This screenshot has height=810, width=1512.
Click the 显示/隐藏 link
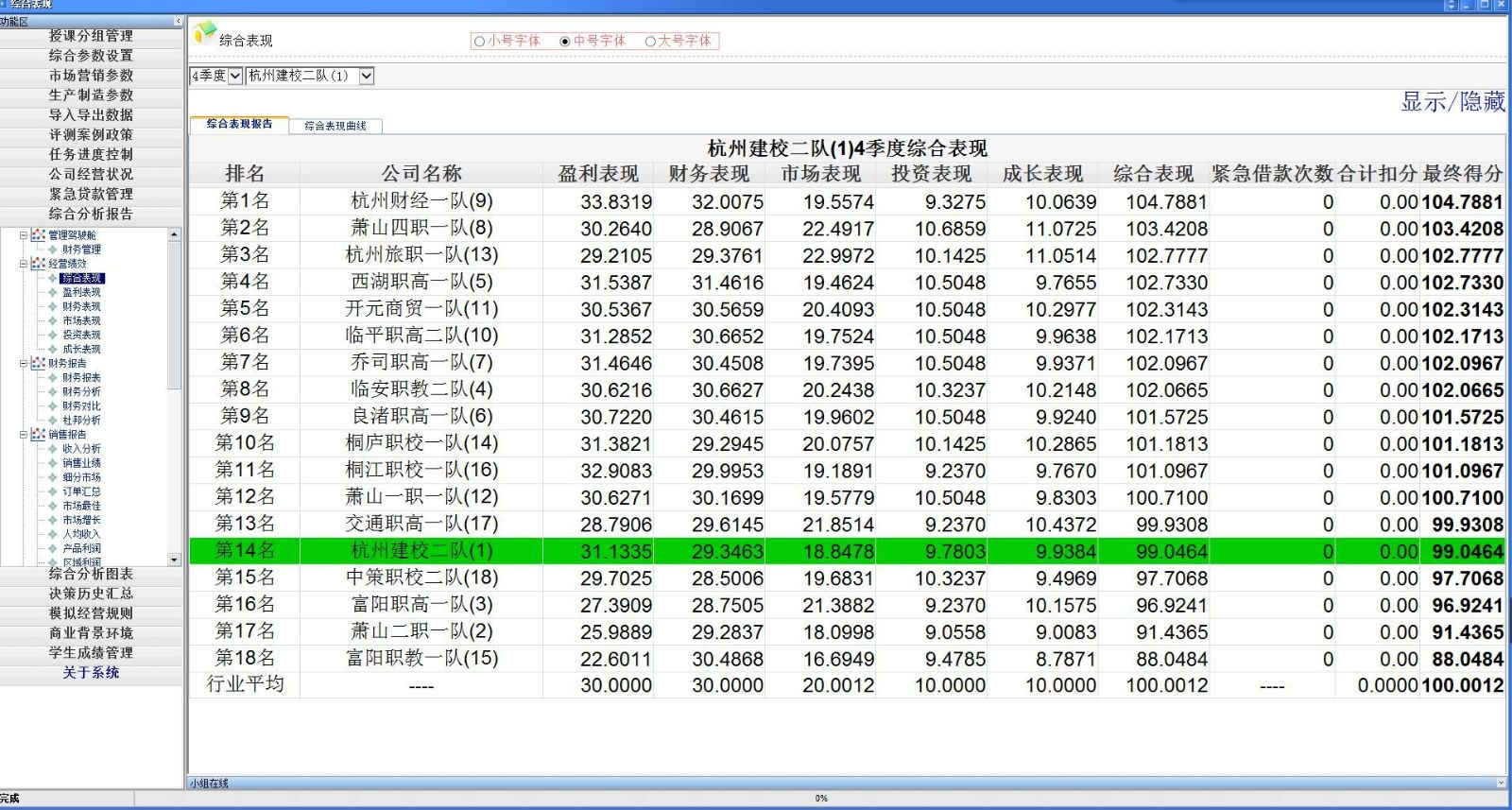[1452, 101]
